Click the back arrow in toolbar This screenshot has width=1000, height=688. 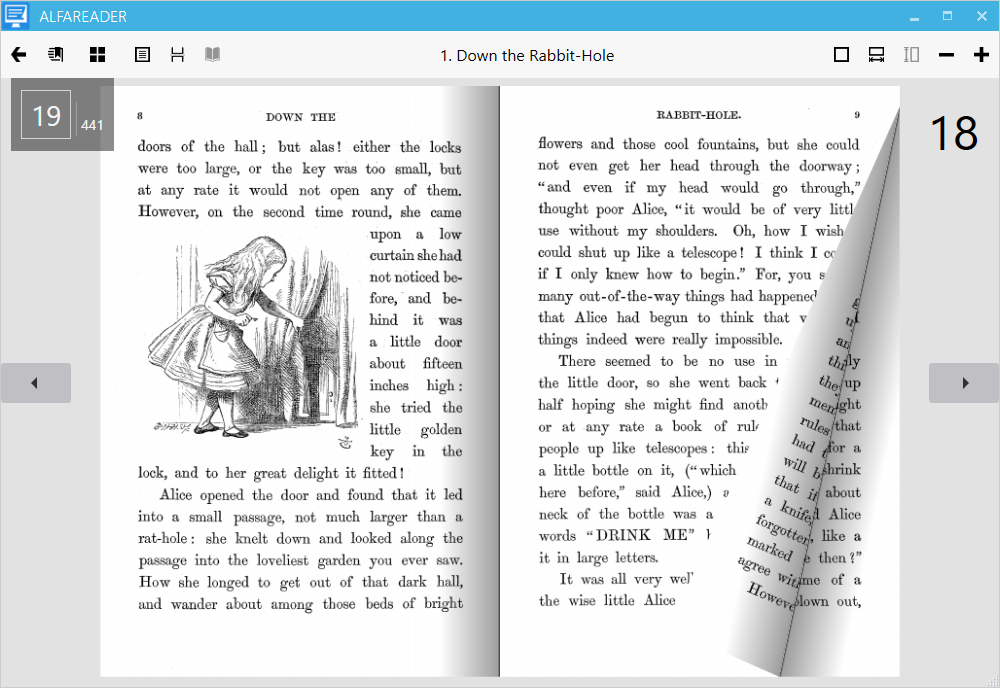click(18, 55)
